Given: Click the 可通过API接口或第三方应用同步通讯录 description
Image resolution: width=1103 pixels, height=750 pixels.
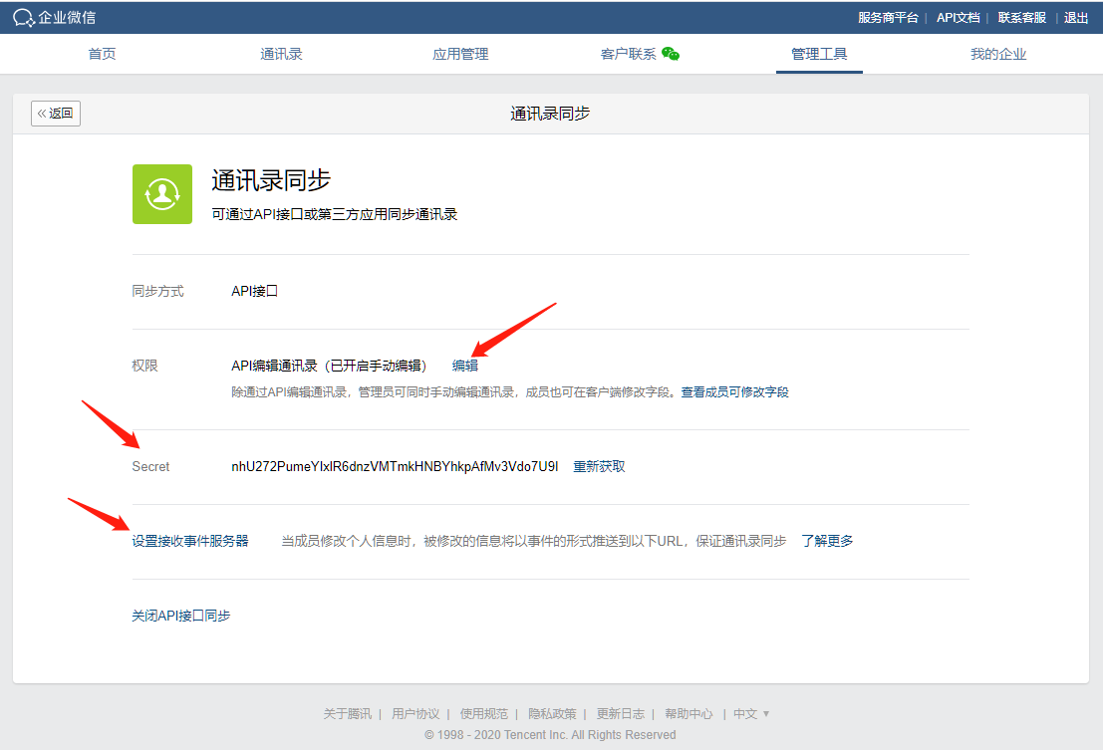Looking at the screenshot, I should coord(335,214).
